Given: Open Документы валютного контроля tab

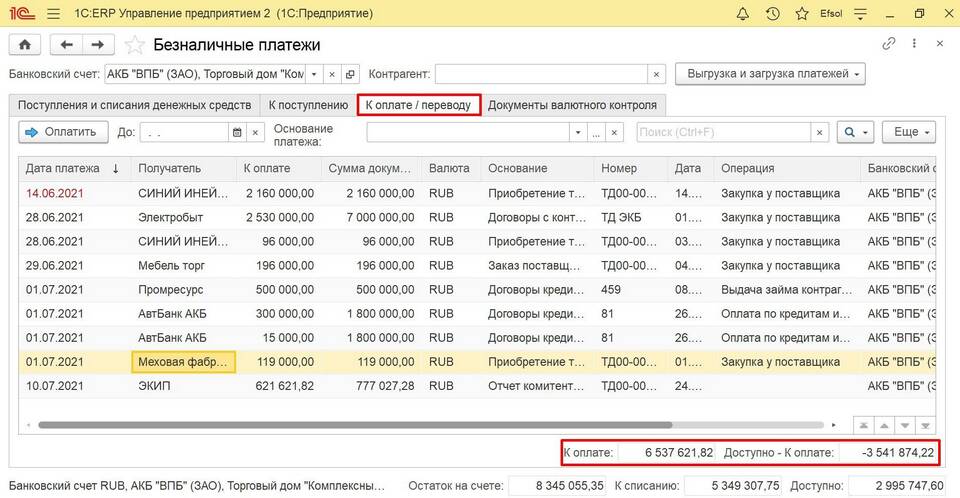Looking at the screenshot, I should tap(572, 105).
